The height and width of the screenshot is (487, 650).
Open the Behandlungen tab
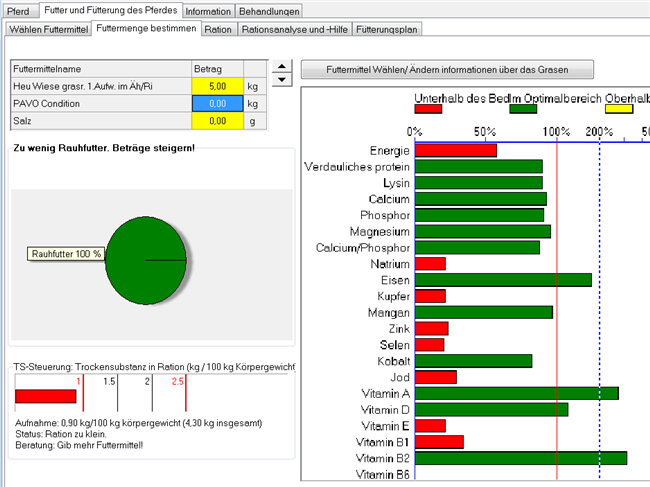click(269, 11)
